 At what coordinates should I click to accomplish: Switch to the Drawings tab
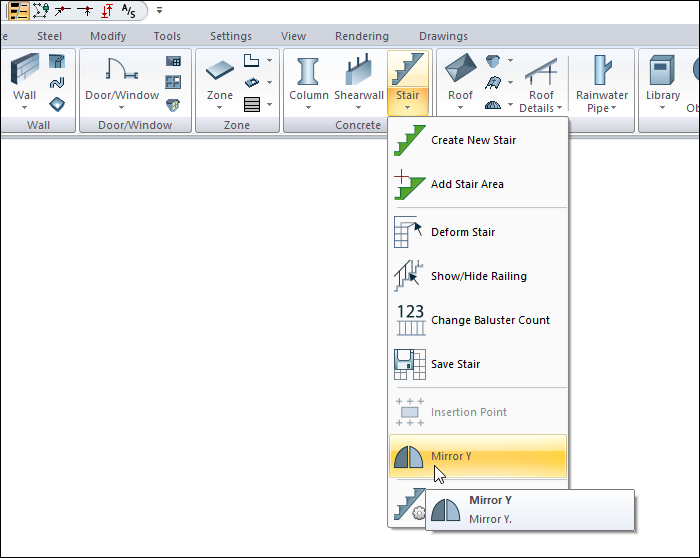[443, 36]
